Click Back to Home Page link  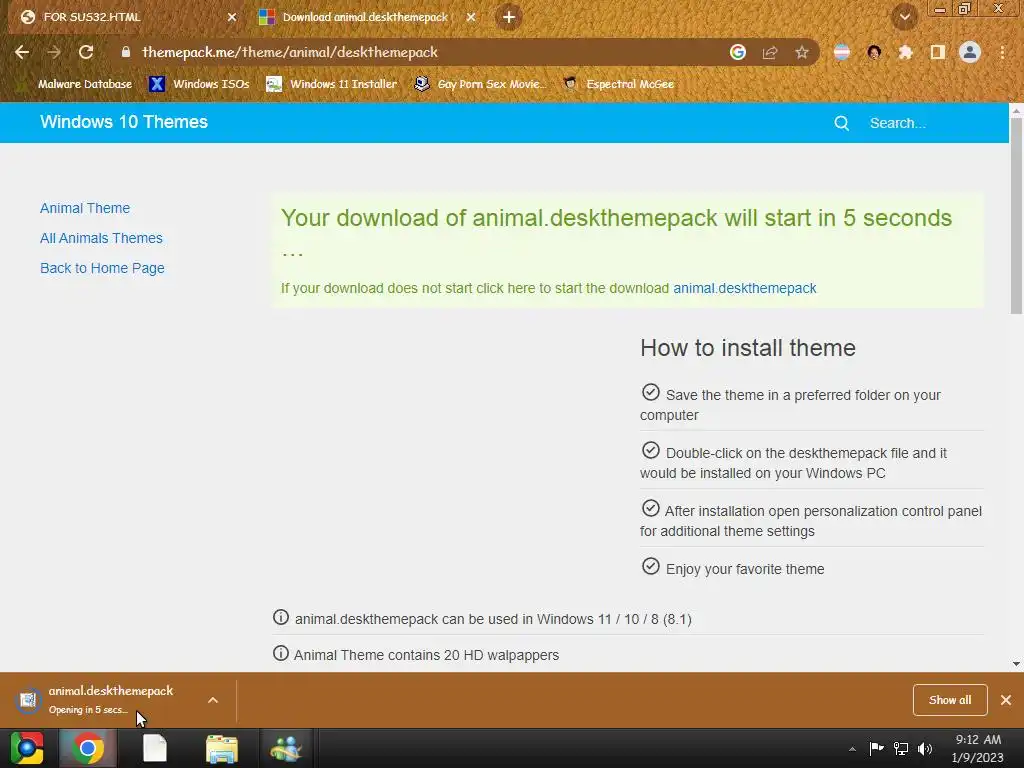tap(102, 268)
